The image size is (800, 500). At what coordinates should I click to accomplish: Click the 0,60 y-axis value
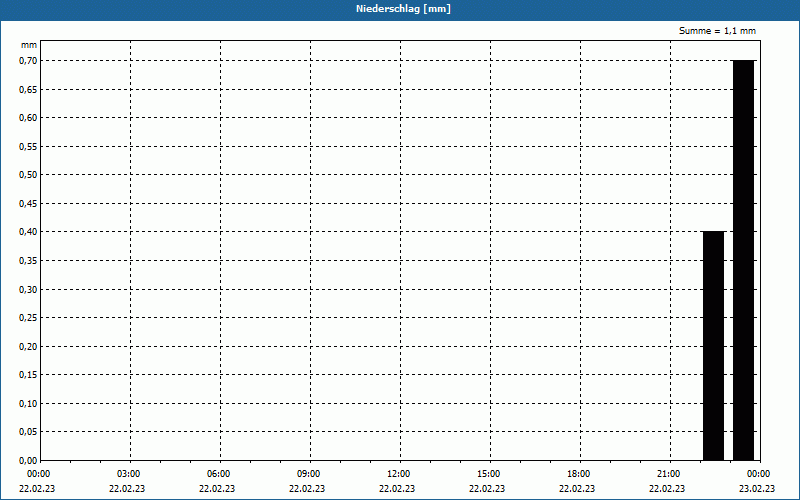(28, 118)
